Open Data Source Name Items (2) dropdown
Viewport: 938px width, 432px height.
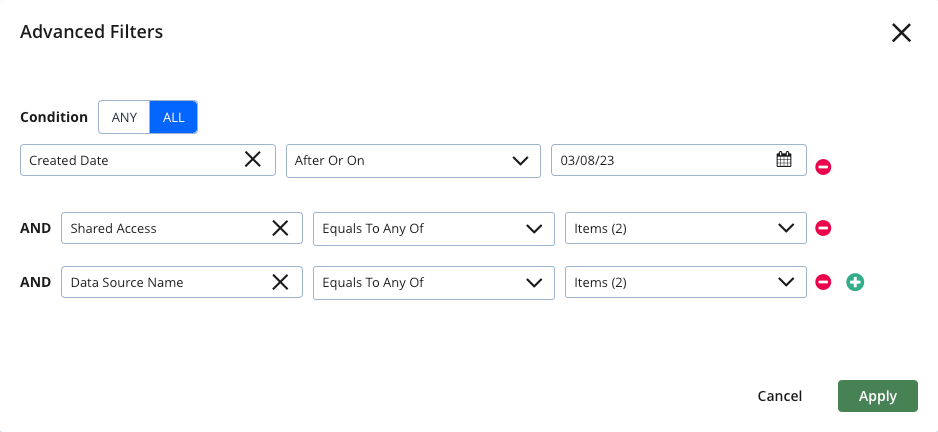pyautogui.click(x=686, y=282)
